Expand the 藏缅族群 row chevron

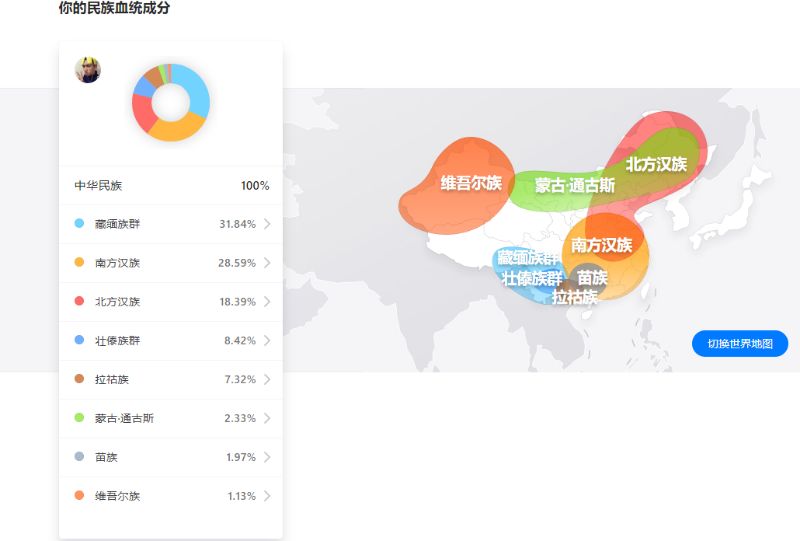268,224
